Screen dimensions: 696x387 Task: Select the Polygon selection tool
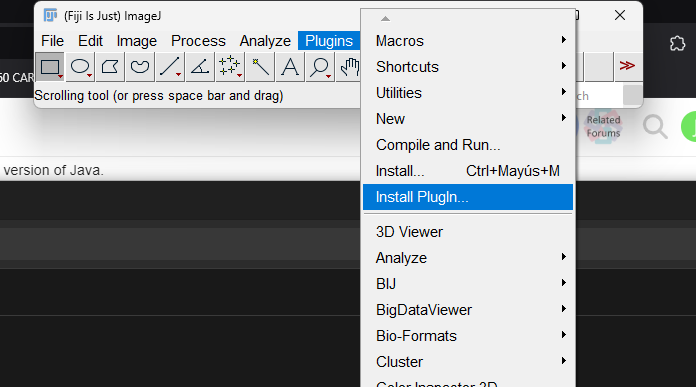pos(110,67)
